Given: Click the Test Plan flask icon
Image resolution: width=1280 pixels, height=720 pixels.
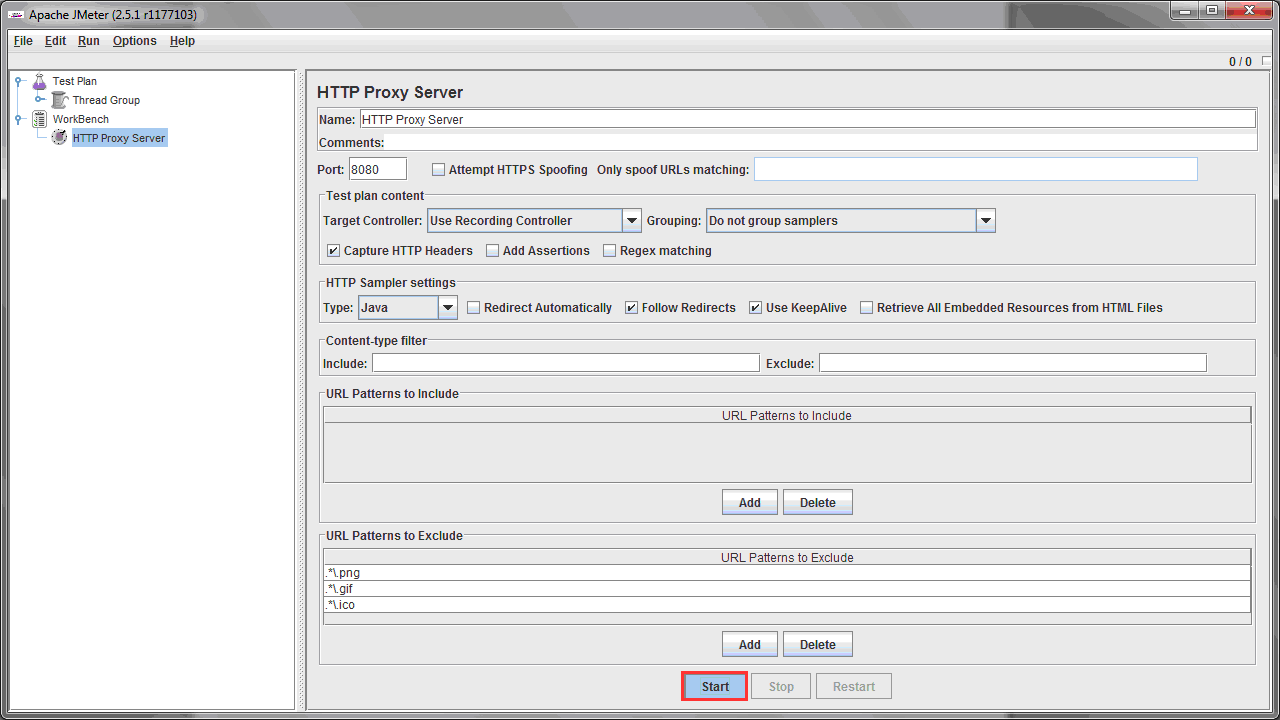Looking at the screenshot, I should pyautogui.click(x=39, y=81).
